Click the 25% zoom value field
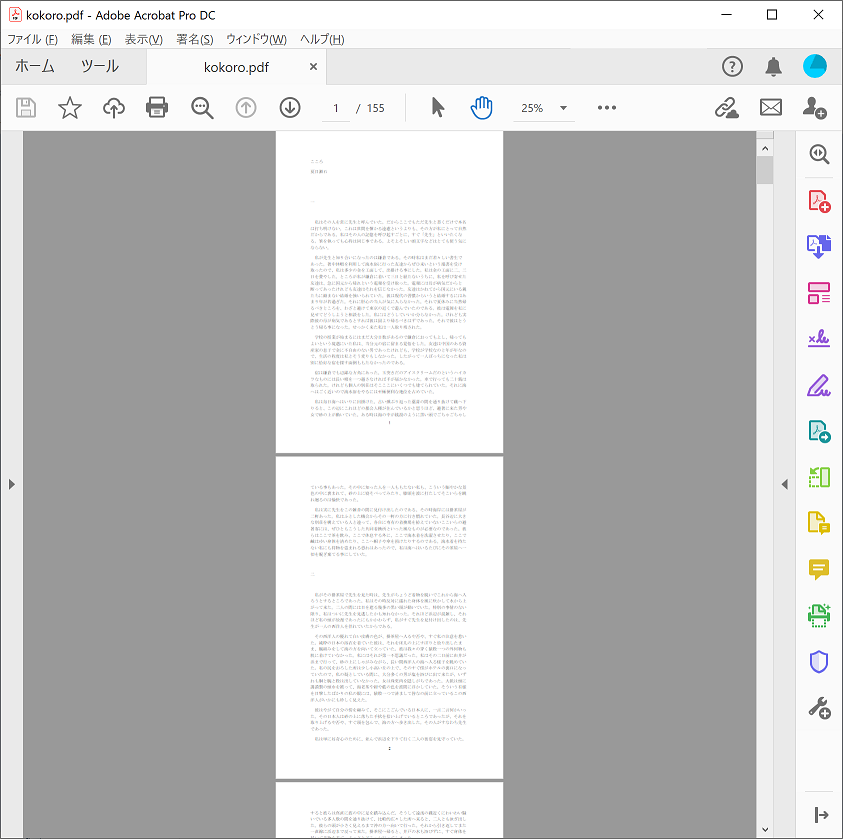Viewport: 843px width, 839px height. [532, 108]
